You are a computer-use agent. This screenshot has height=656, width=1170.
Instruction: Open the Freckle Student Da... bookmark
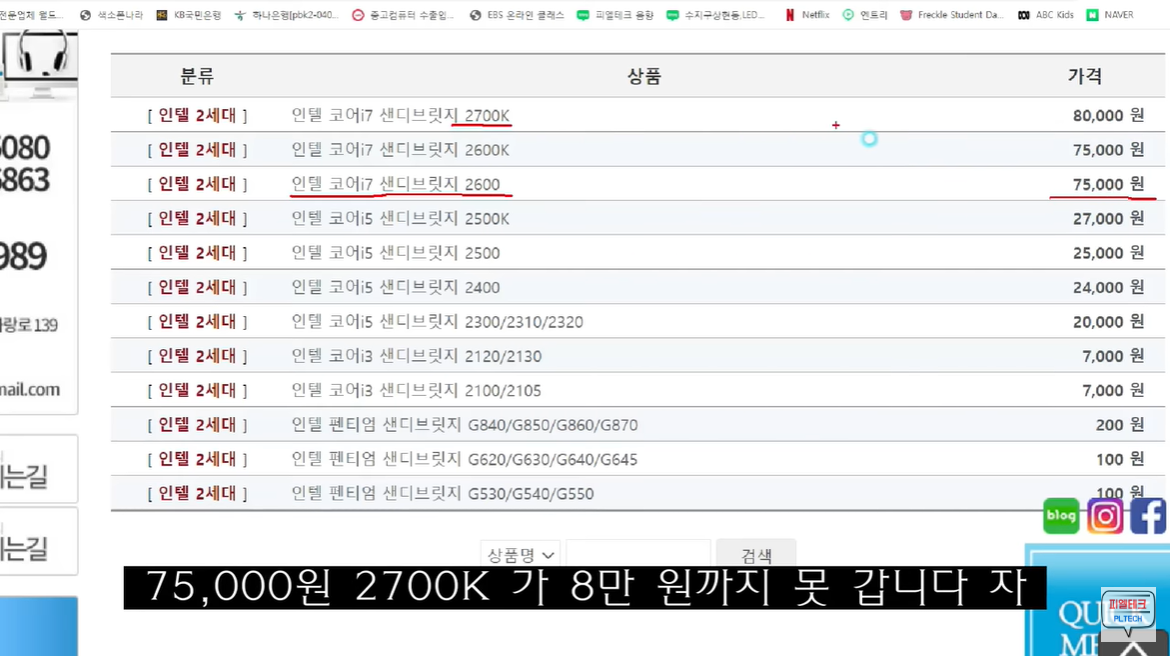click(951, 15)
